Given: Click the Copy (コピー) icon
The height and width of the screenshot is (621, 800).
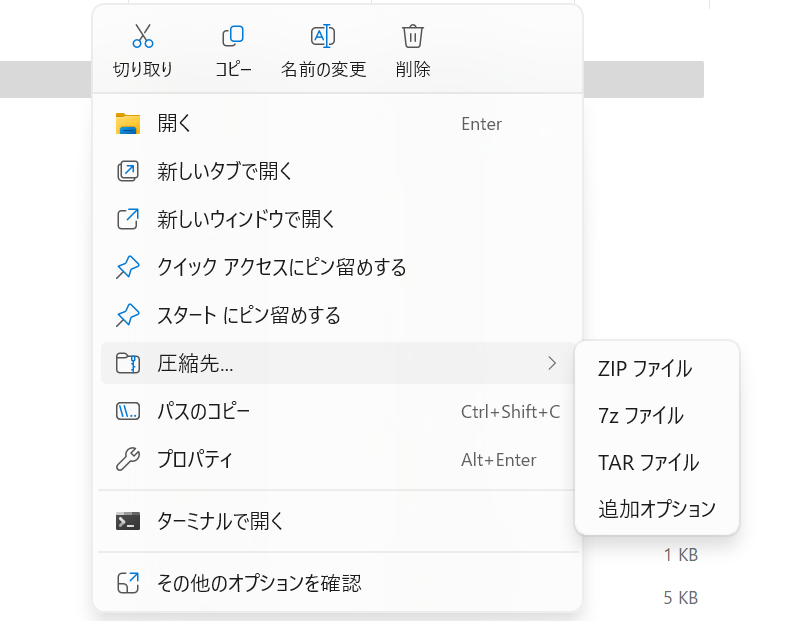Looking at the screenshot, I should [x=232, y=37].
